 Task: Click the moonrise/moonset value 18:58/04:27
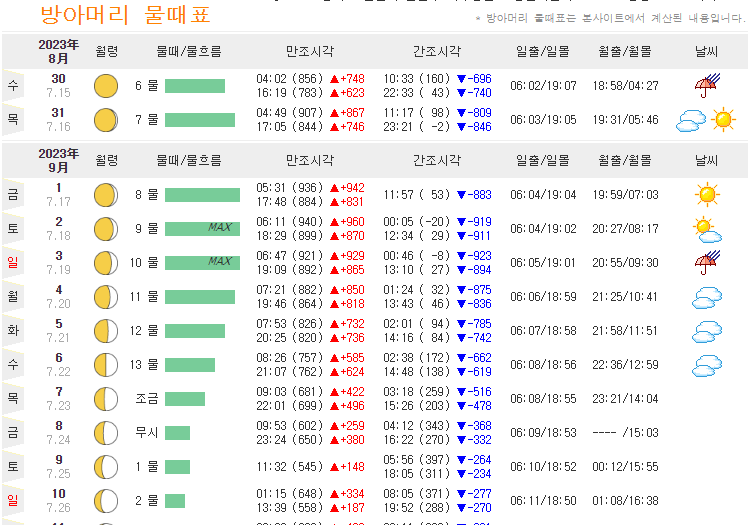[x=625, y=86]
